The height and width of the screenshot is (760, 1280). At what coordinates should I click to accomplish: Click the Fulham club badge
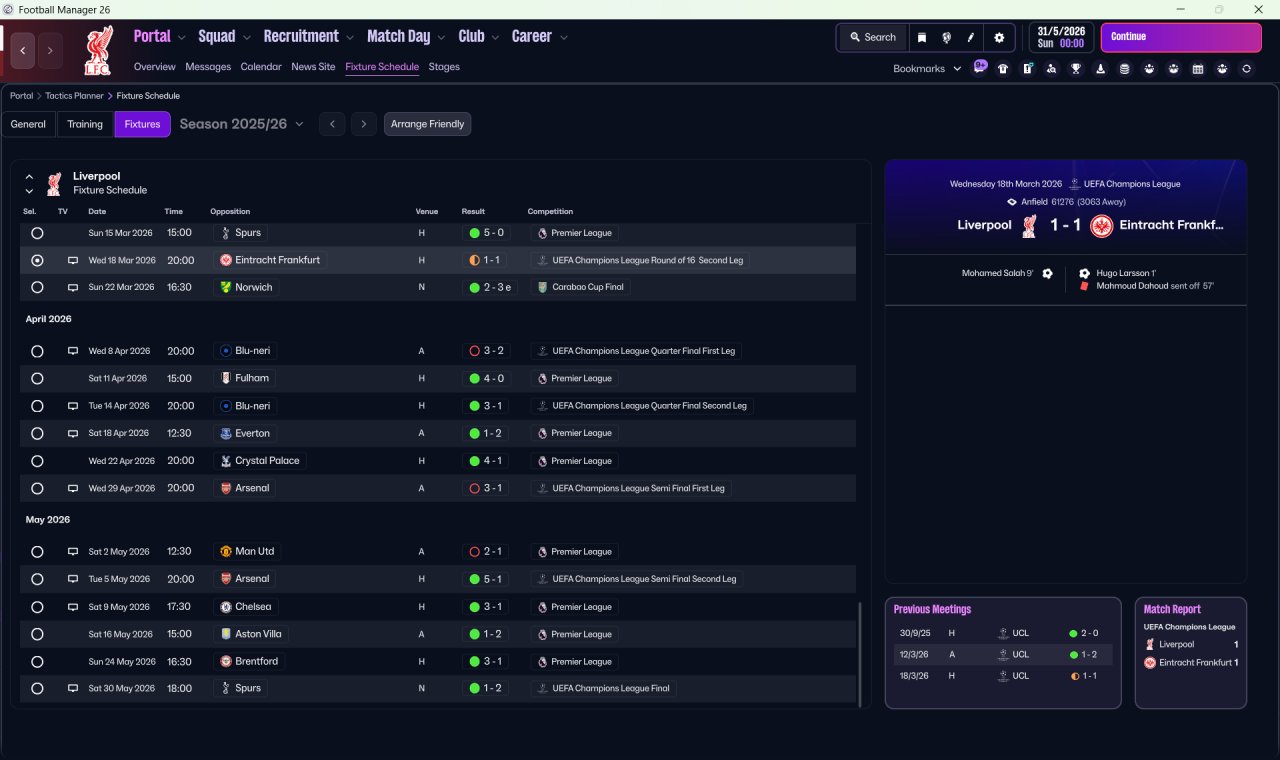[x=226, y=379]
